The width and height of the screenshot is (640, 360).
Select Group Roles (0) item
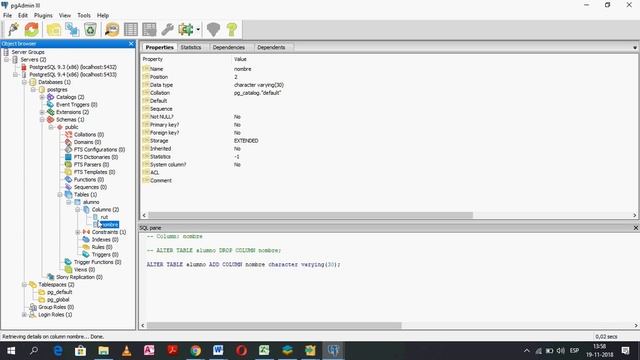click(56, 307)
